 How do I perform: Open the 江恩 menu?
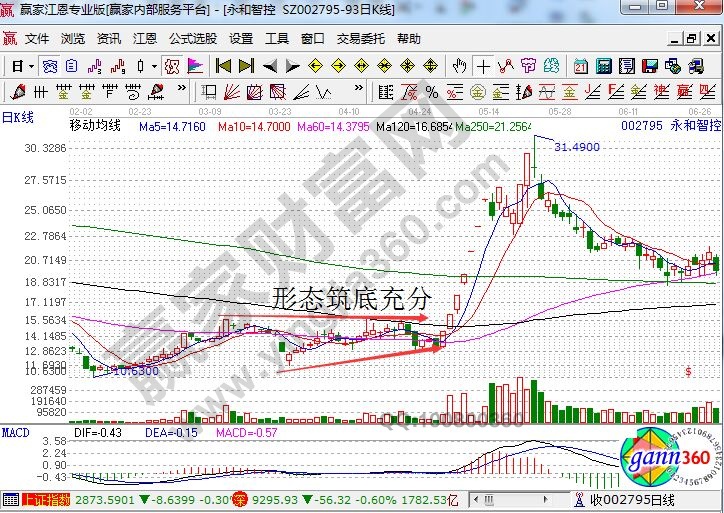[145, 39]
